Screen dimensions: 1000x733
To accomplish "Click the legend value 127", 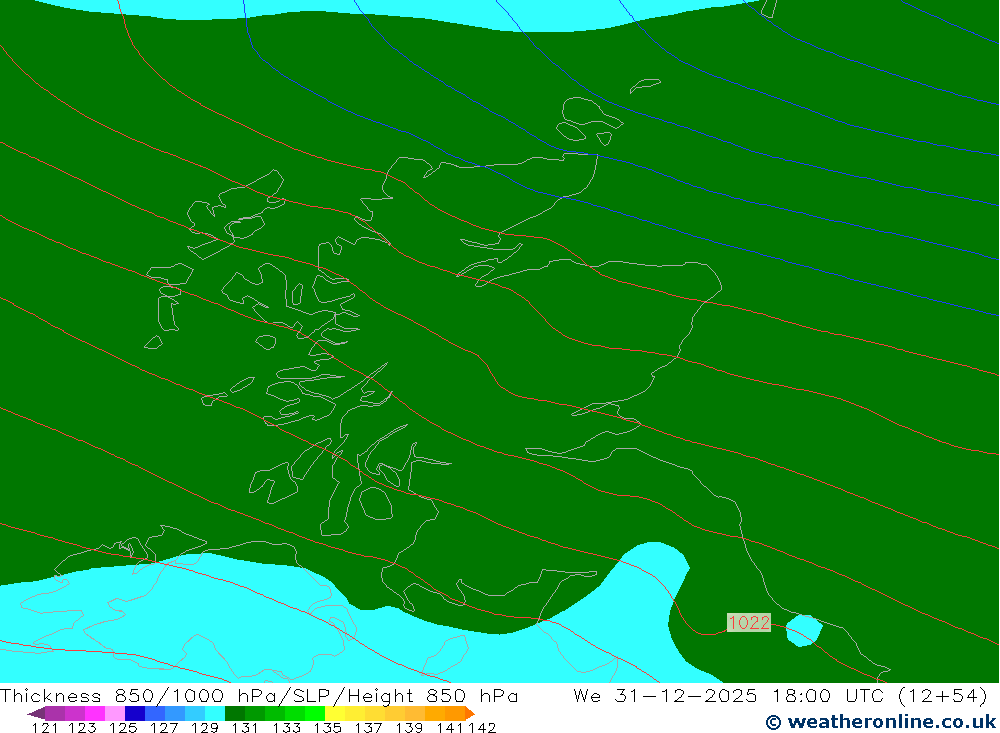I will coord(164,727).
